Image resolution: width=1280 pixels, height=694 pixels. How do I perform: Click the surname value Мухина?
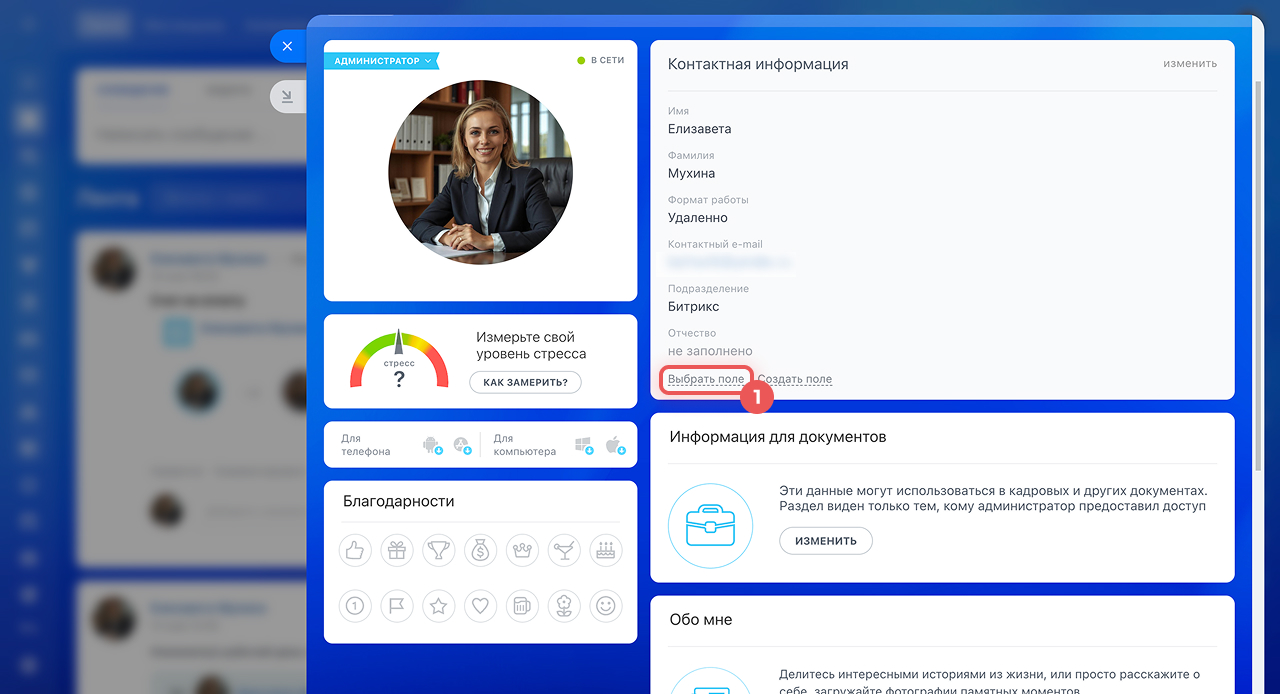pos(691,173)
